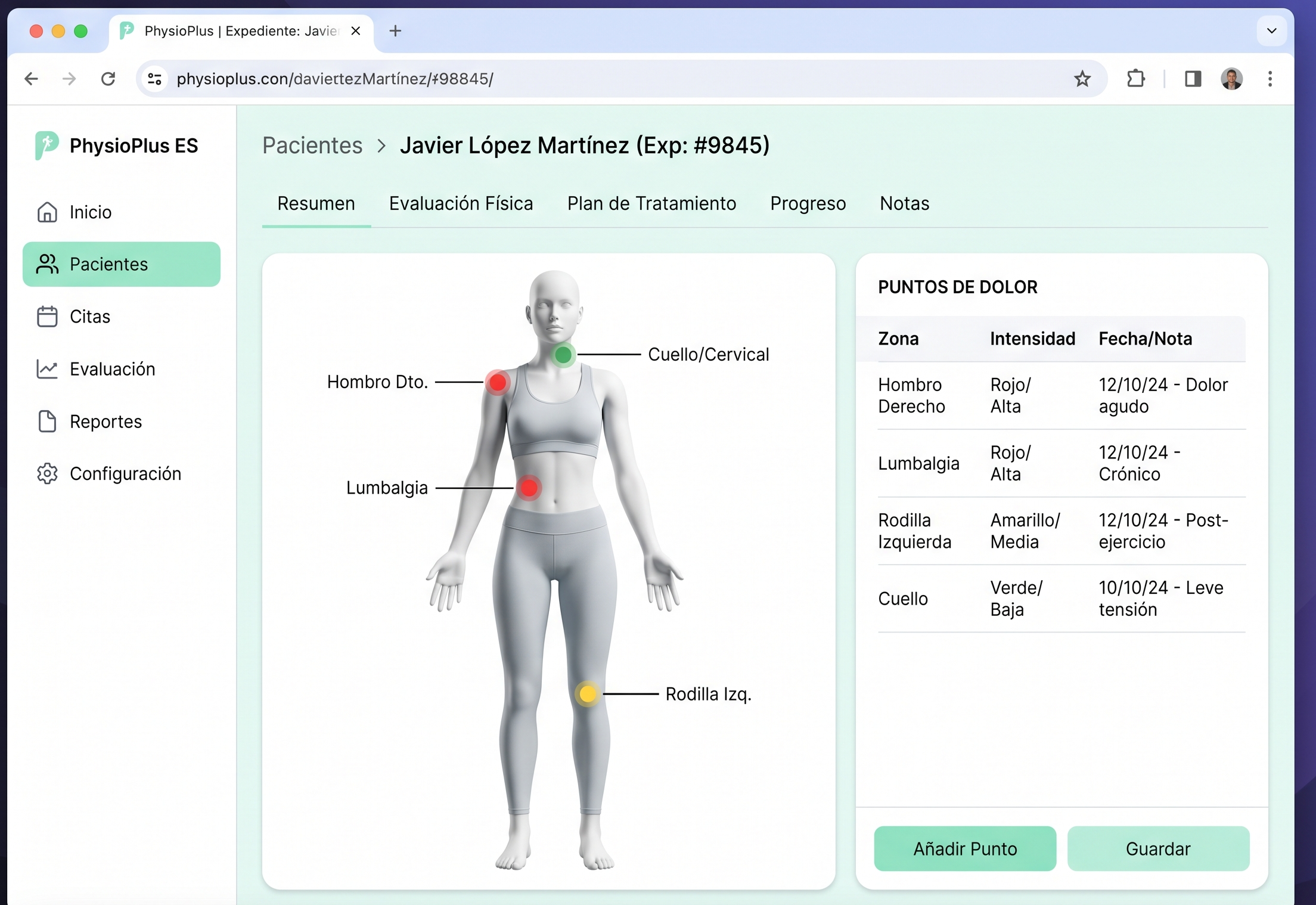The width and height of the screenshot is (1316, 905).
Task: Click the Verde/Baja intensity cell
Action: point(1016,599)
